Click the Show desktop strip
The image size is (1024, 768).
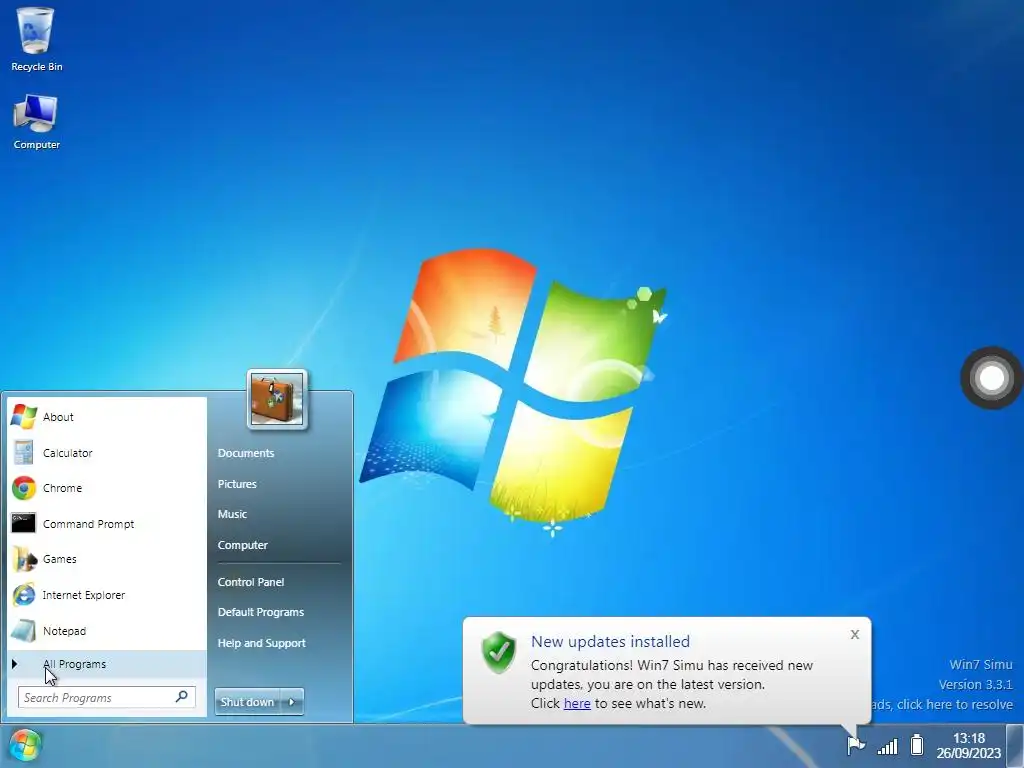pyautogui.click(x=1016, y=746)
